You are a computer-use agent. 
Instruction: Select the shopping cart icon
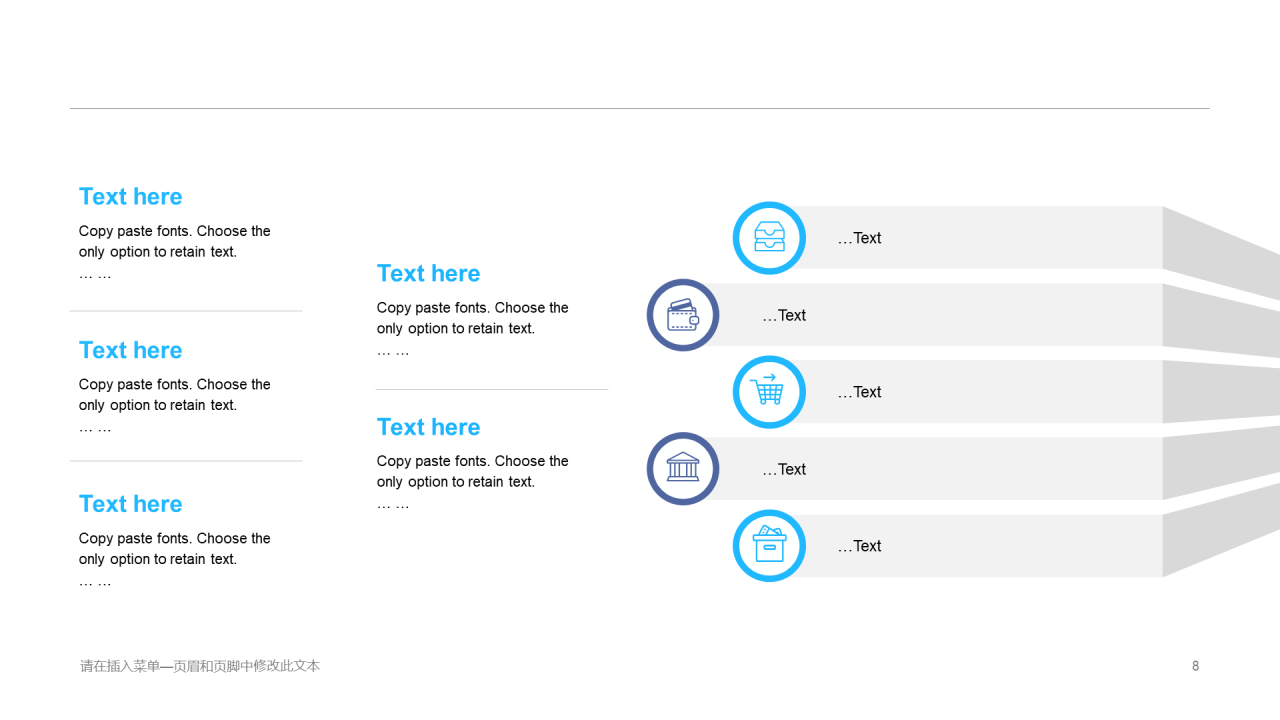(769, 392)
